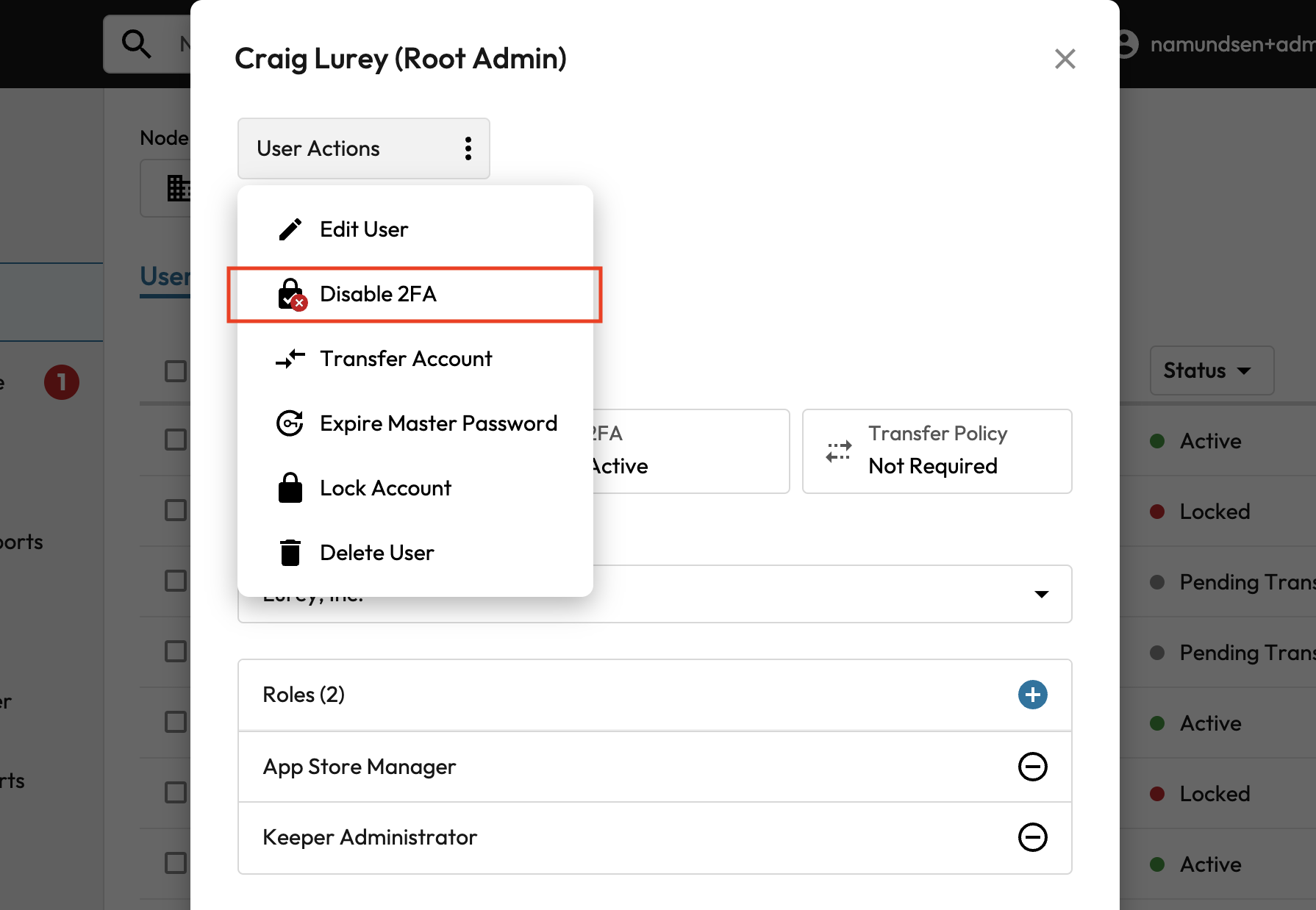Close the Craig Lurey user dialog
1316x910 pixels.
click(1065, 59)
